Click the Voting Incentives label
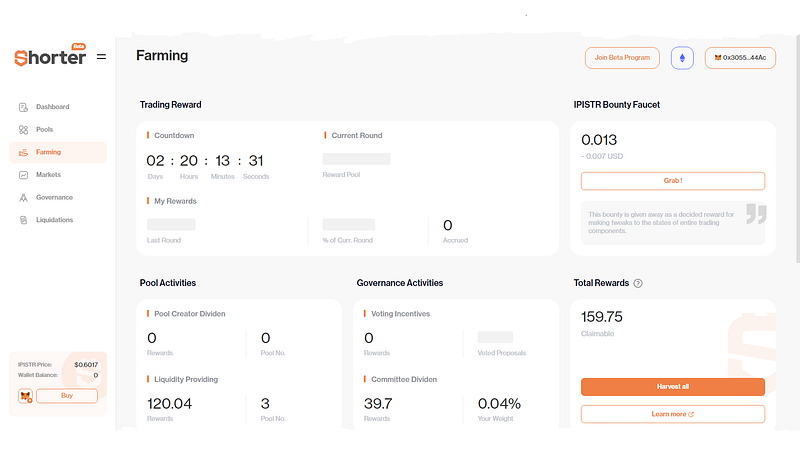Viewport: 800px width, 449px height. point(400,314)
